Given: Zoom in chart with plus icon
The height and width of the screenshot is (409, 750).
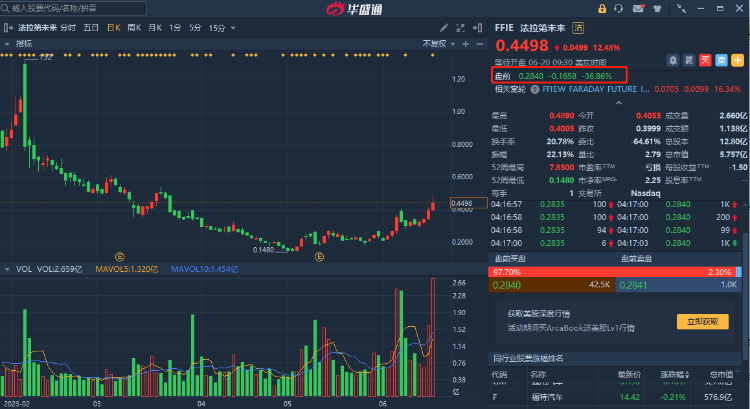Looking at the screenshot, I should point(465,44).
